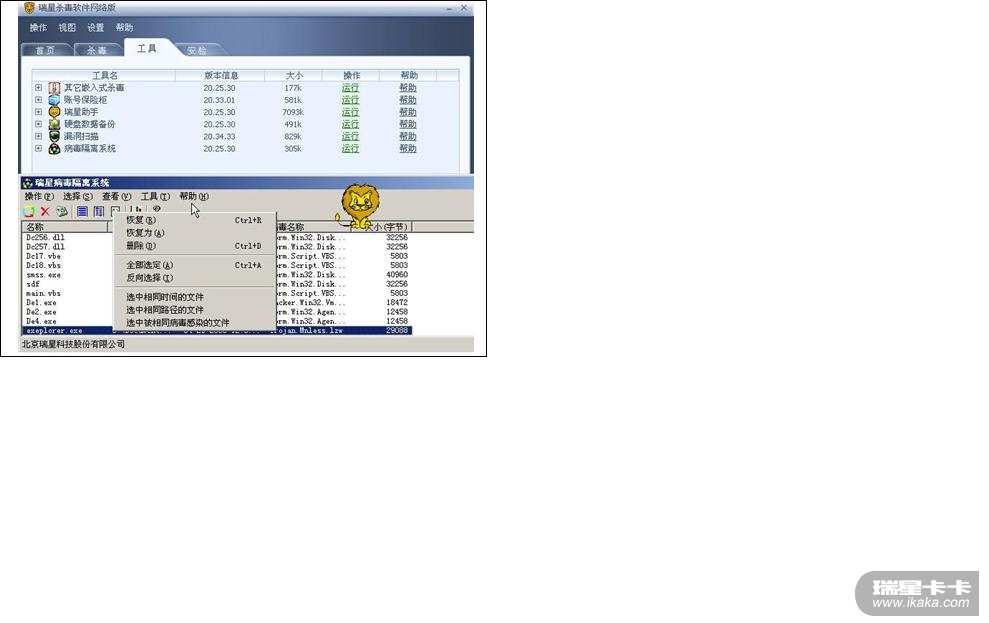Click 帮助 link for 硬盘数据备份
The height and width of the screenshot is (623, 989).
tap(407, 124)
